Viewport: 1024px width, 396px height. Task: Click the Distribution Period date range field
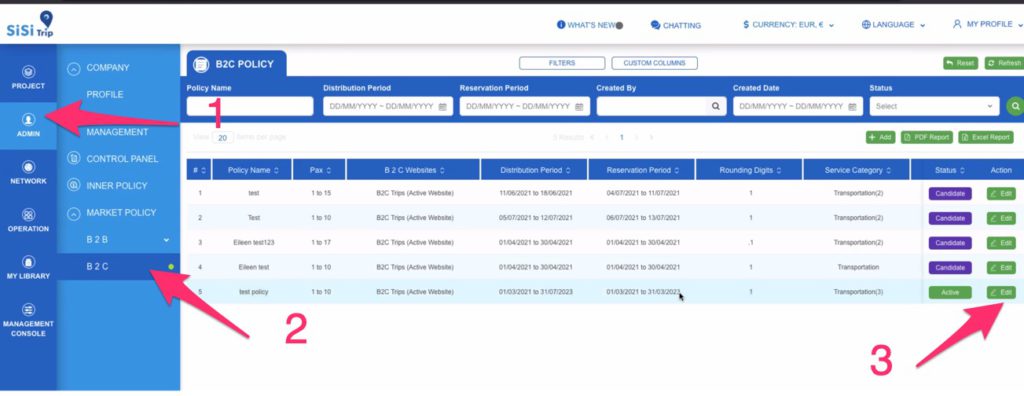[x=388, y=107]
